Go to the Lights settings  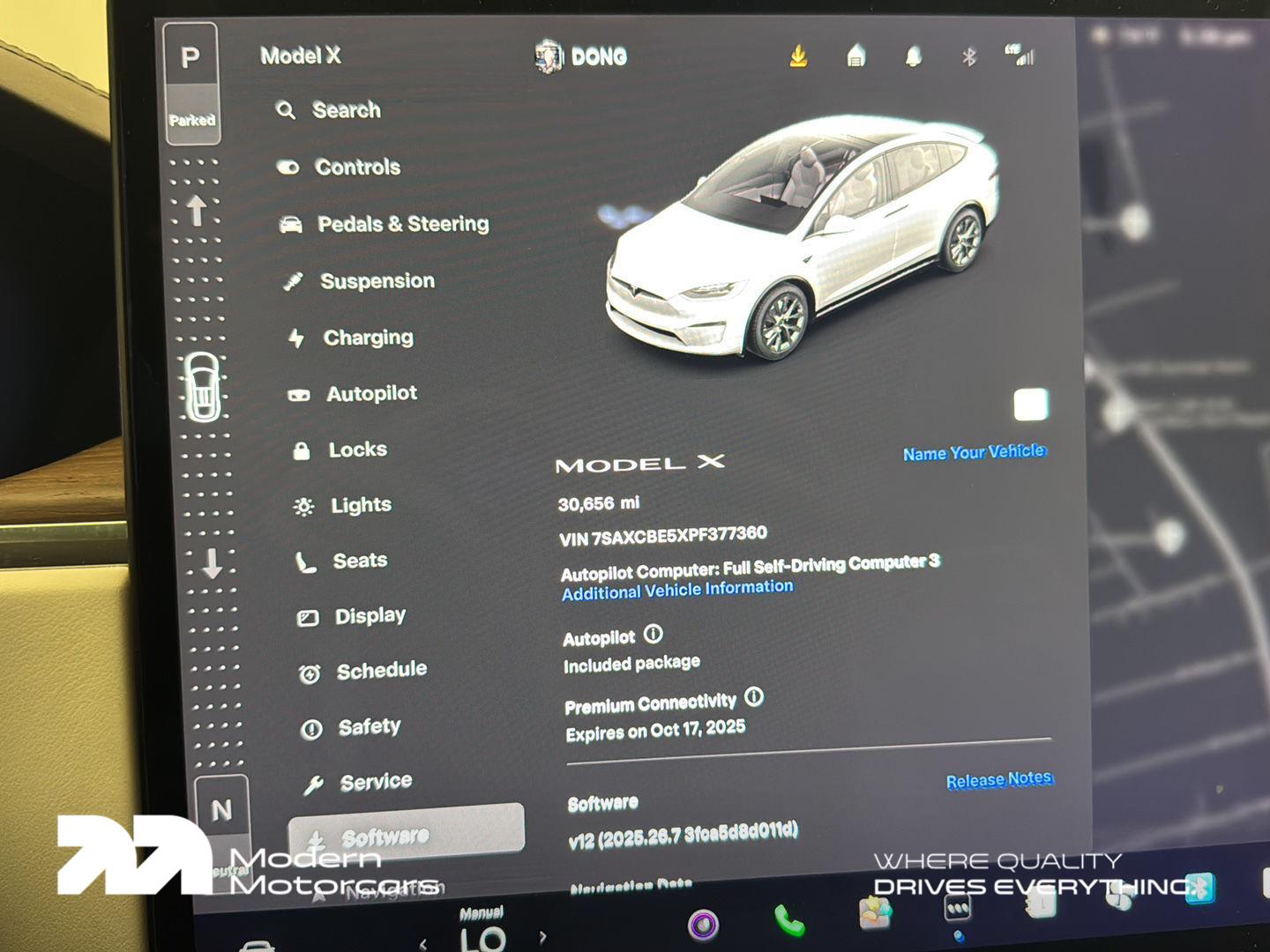click(x=342, y=506)
